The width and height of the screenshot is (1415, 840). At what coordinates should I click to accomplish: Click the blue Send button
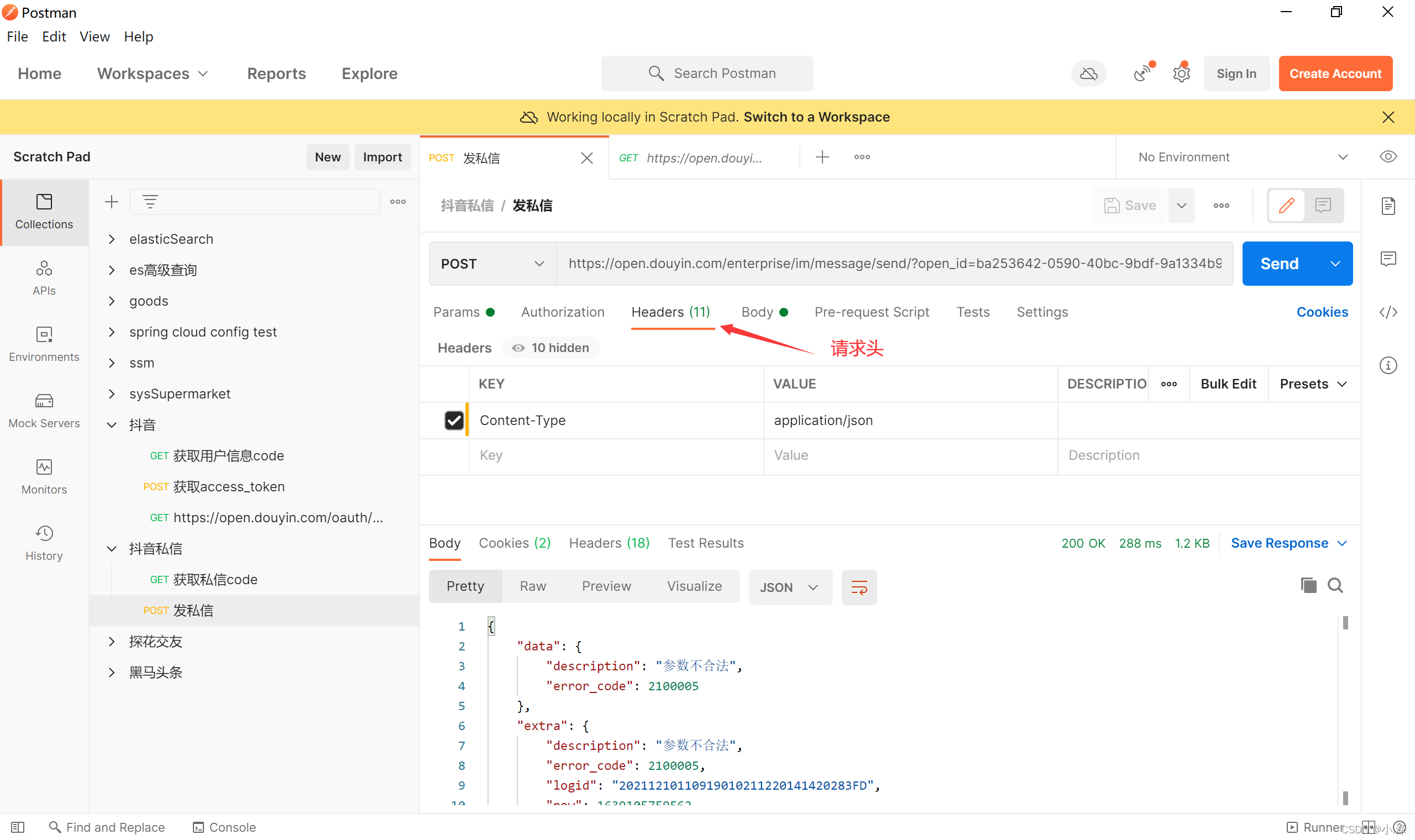(x=1280, y=264)
